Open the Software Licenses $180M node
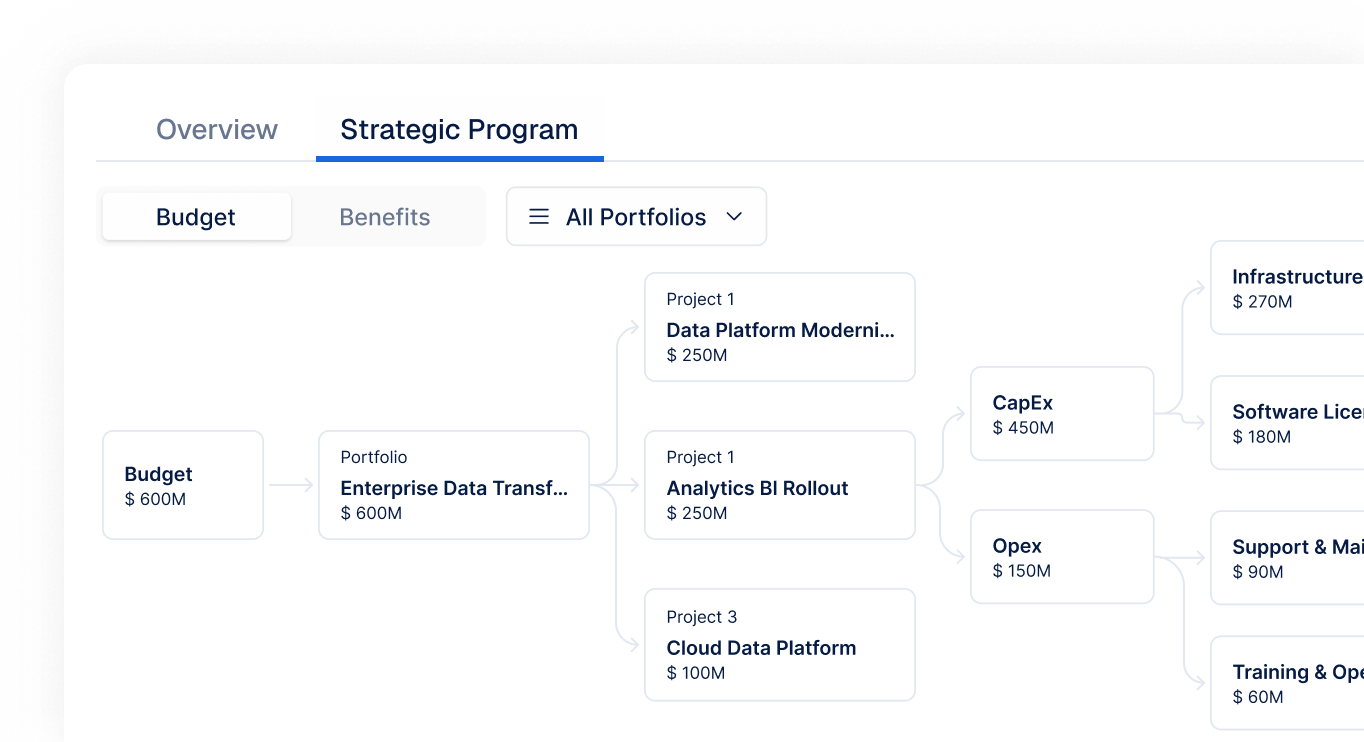 (1288, 423)
